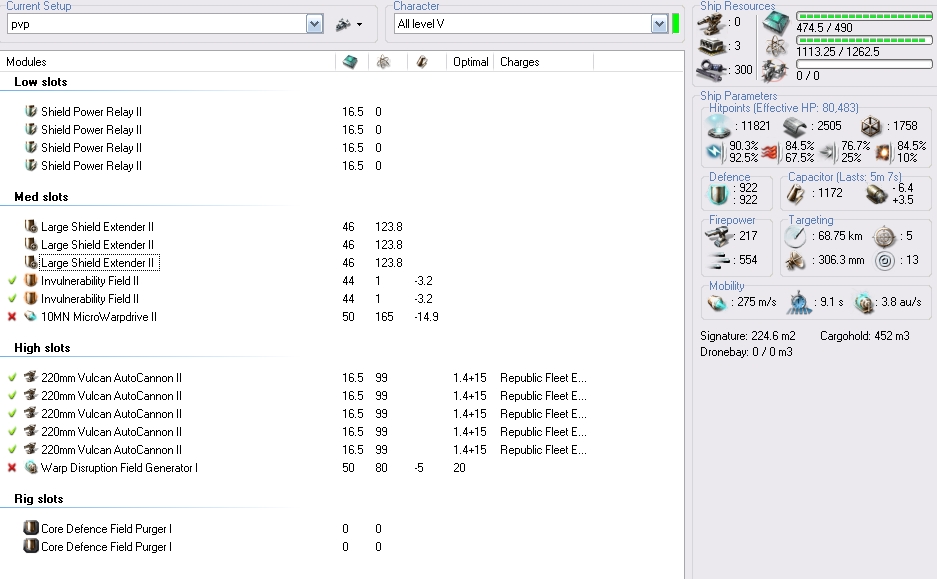Click the empty drone bandwidth bar
This screenshot has height=579, width=937.
[x=864, y=64]
